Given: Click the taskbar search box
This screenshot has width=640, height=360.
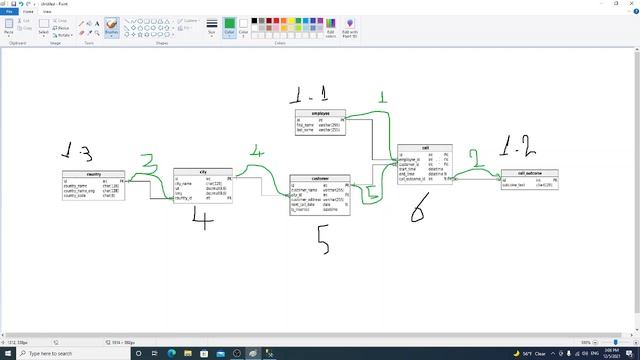Looking at the screenshot, I should pos(73,353).
